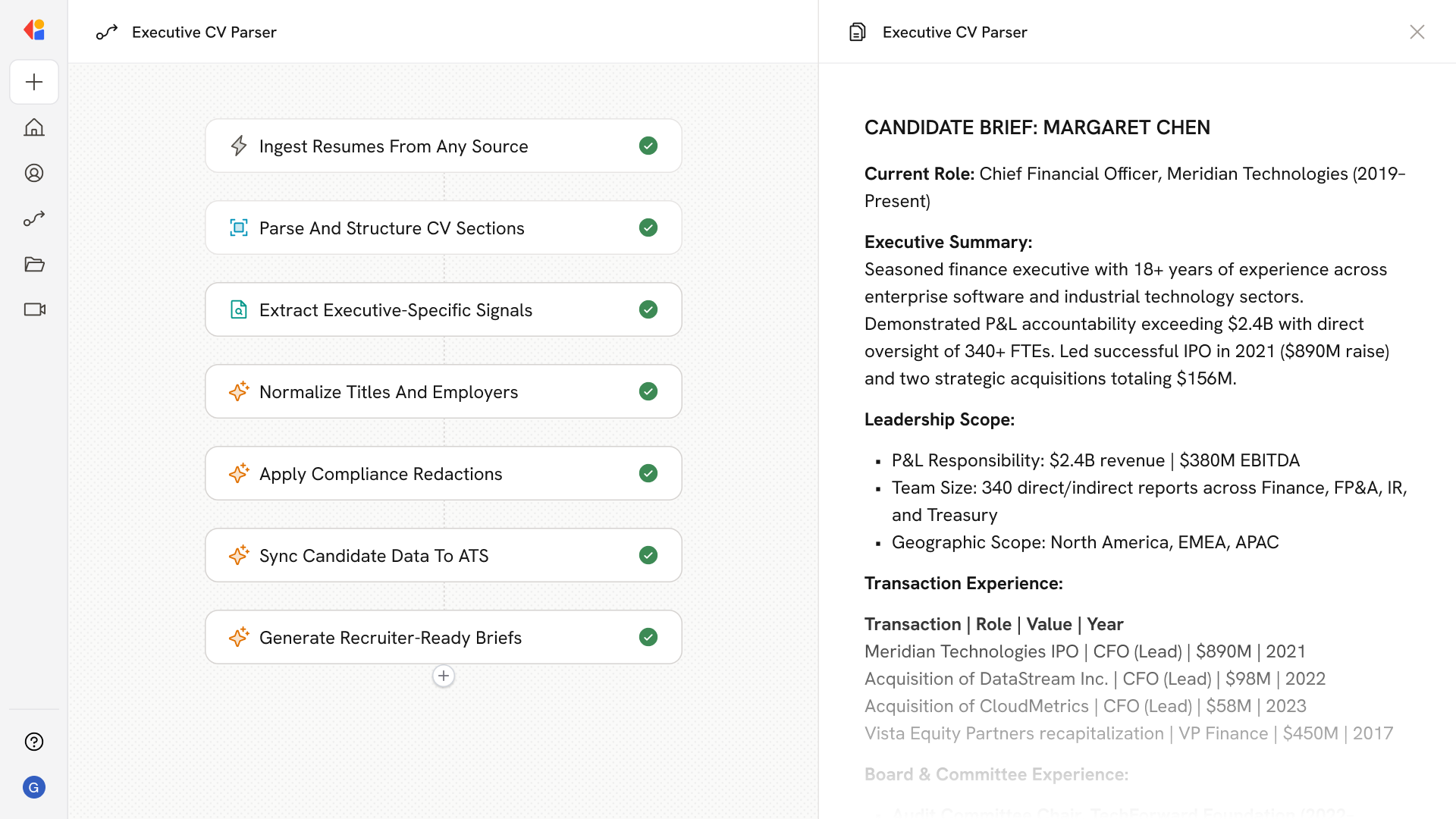Click the Executive CV Parser workflow title
This screenshot has width=1456, height=819.
coord(204,32)
